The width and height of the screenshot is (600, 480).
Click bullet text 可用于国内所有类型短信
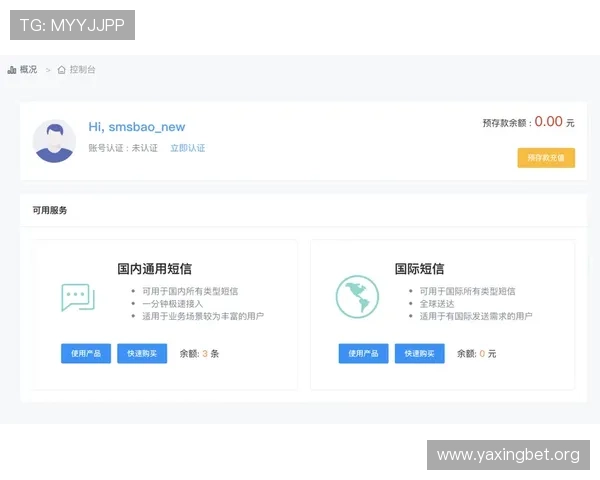pyautogui.click(x=190, y=291)
